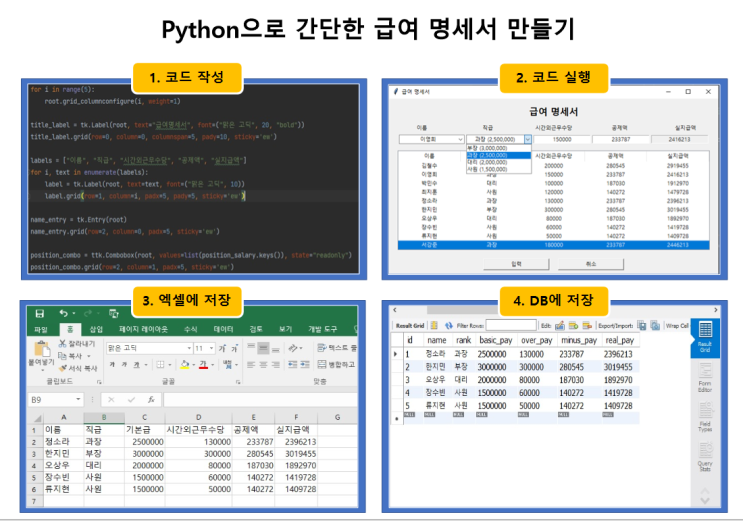Open the 이름 combobox in payroll window

[431, 139]
